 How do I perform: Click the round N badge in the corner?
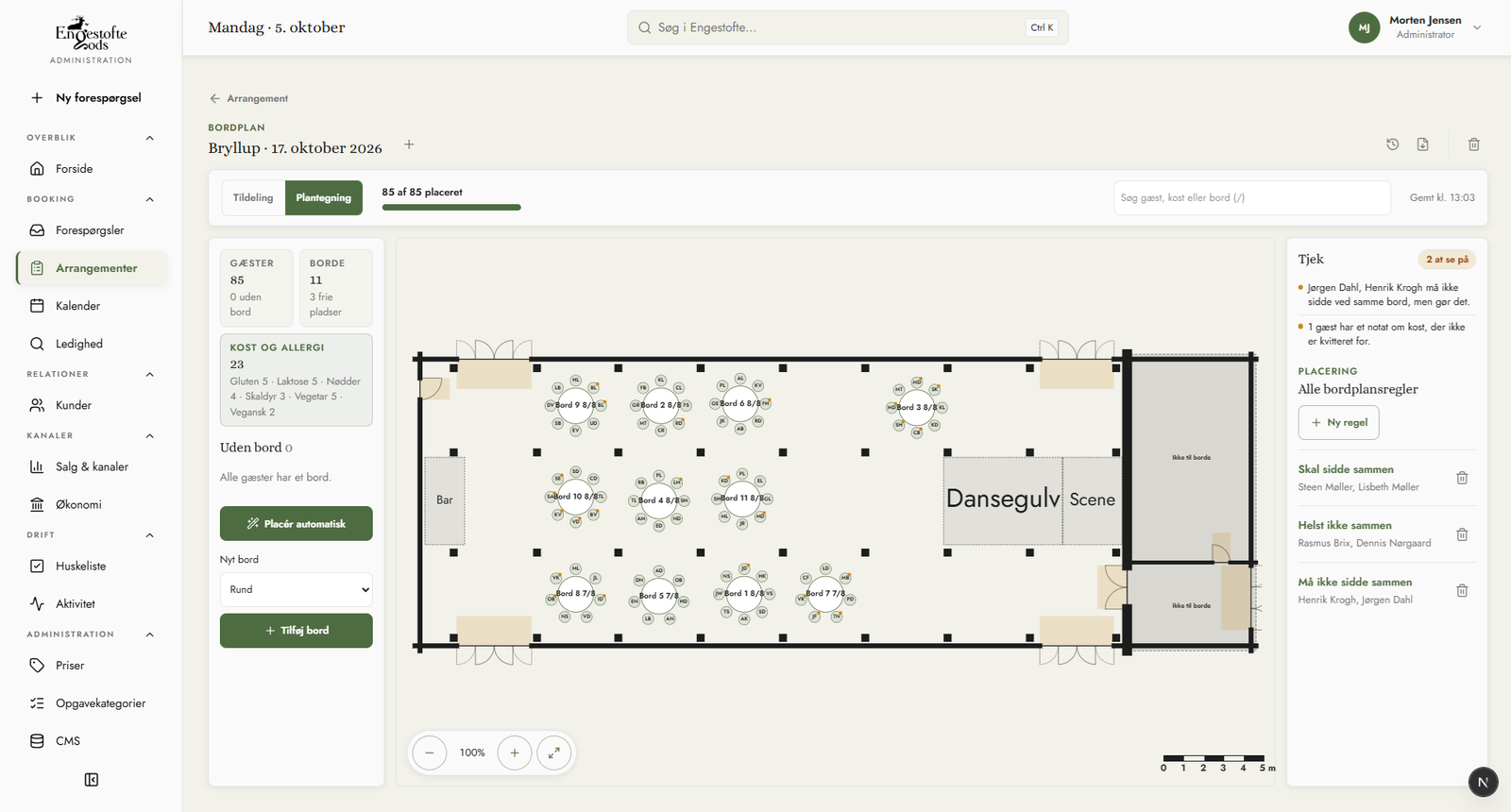tap(1483, 782)
